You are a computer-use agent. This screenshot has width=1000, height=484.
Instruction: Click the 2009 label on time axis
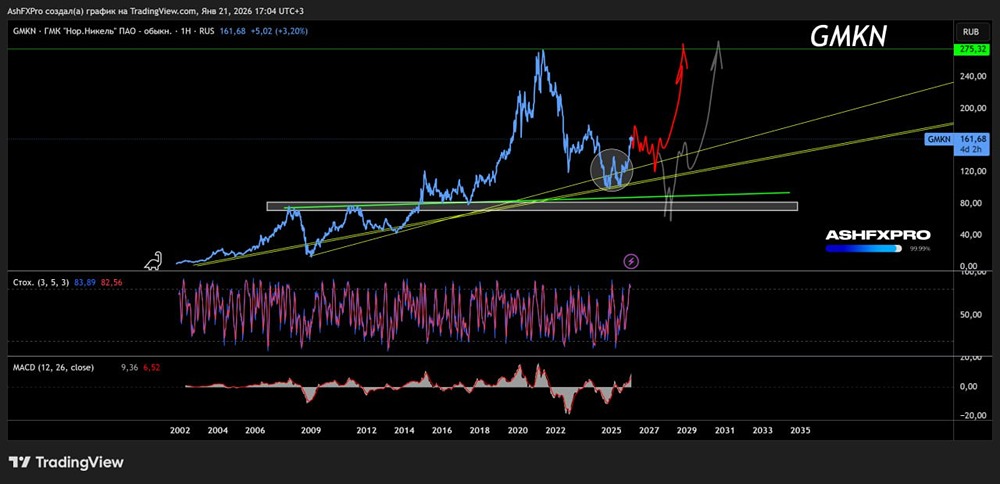pyautogui.click(x=311, y=430)
